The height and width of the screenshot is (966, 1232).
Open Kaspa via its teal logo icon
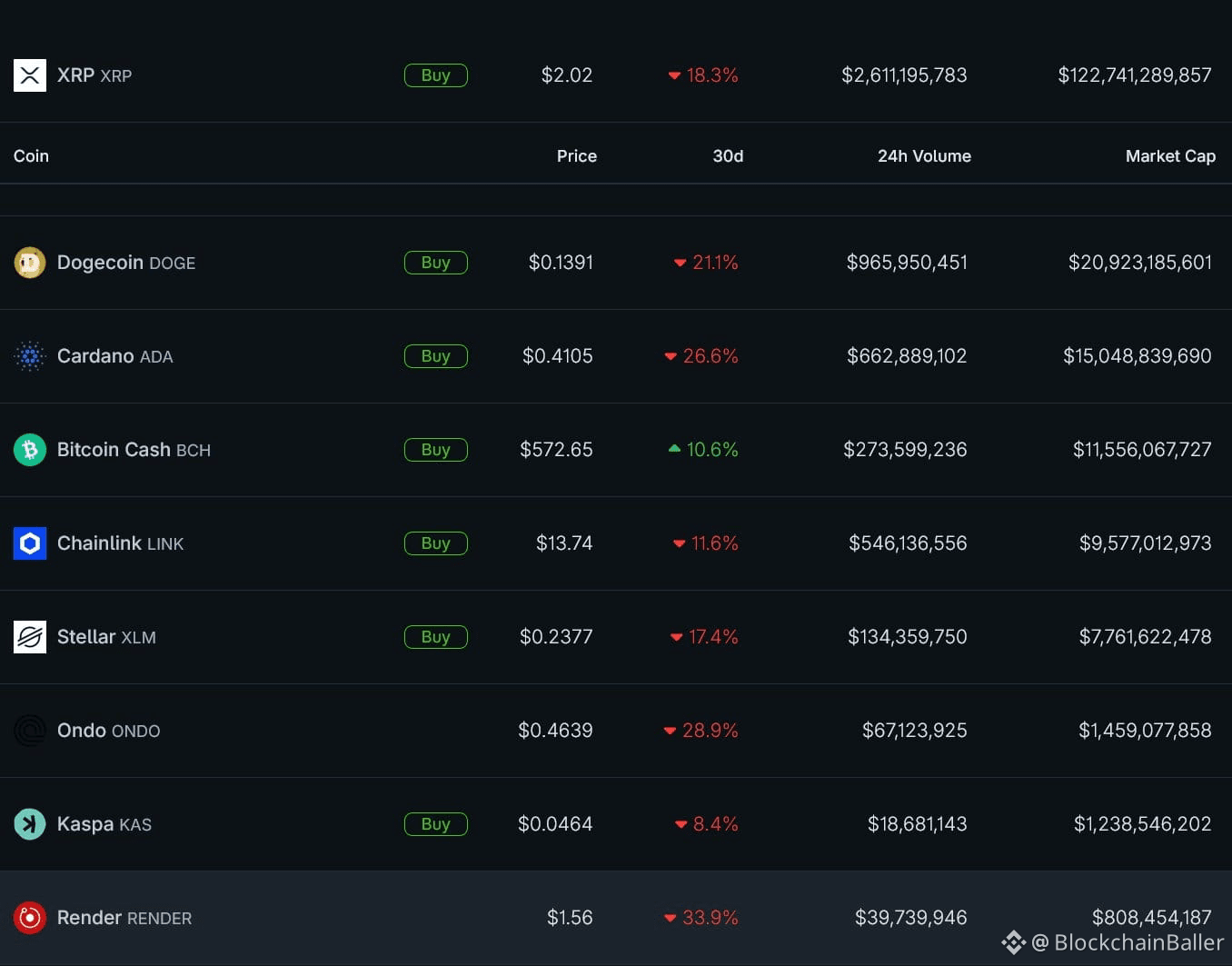tap(30, 824)
